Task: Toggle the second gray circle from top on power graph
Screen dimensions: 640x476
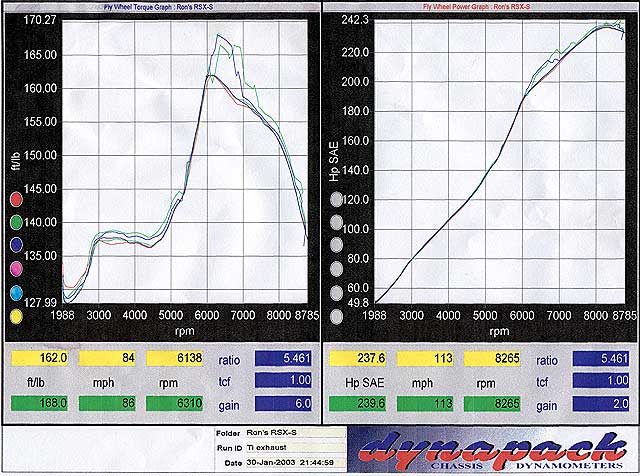Action: pyautogui.click(x=336, y=222)
